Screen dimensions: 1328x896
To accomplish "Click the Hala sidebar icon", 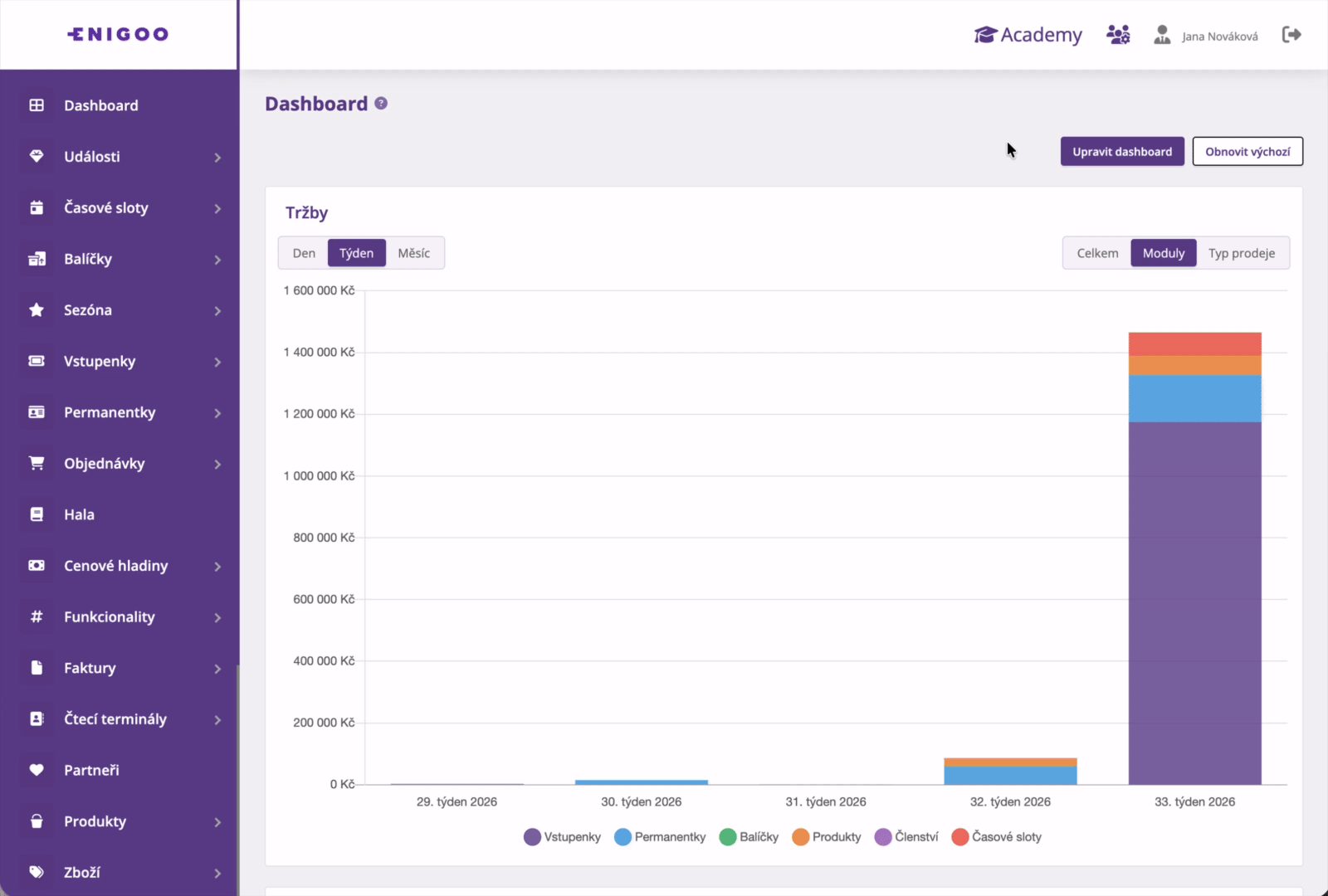I will coord(37,514).
